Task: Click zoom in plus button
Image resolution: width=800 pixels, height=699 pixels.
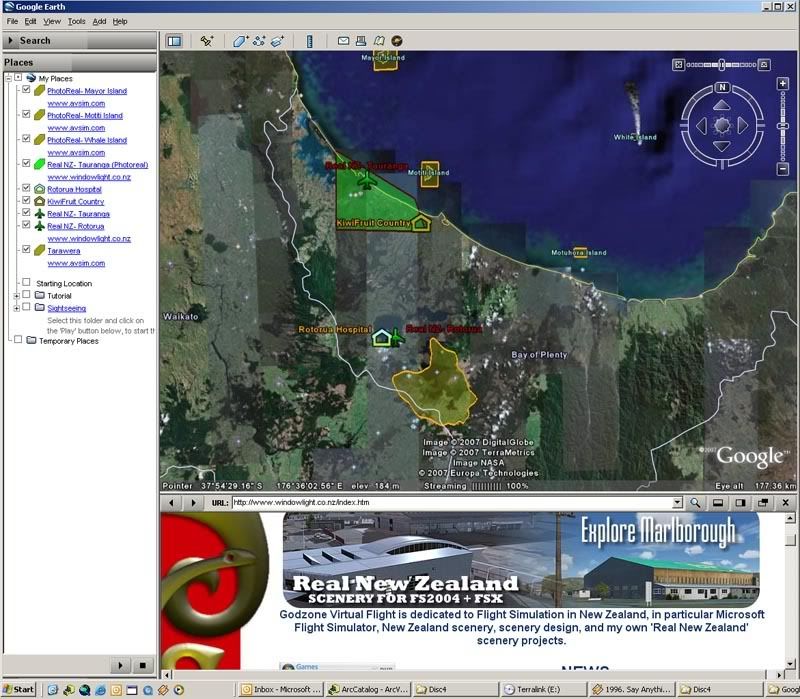Action: tap(783, 84)
